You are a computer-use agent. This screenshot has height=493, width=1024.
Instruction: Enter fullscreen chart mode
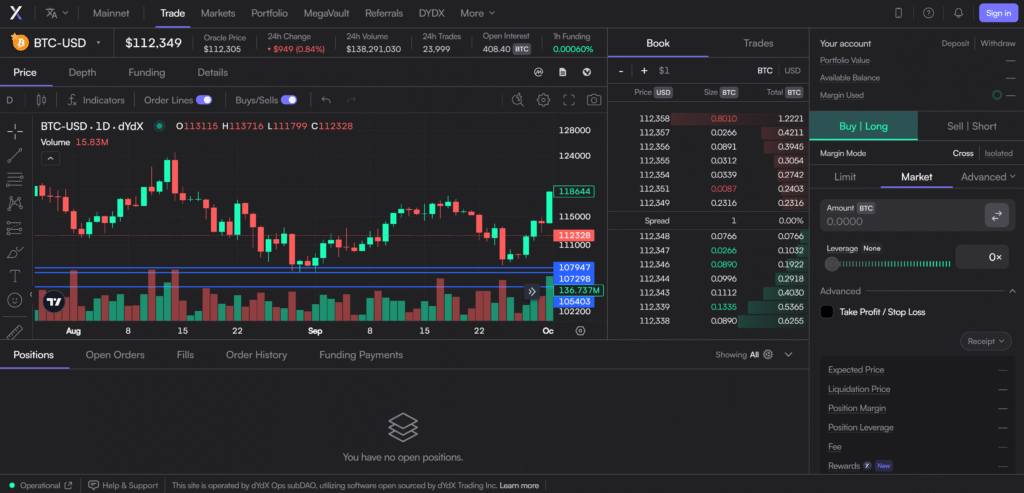pos(569,100)
